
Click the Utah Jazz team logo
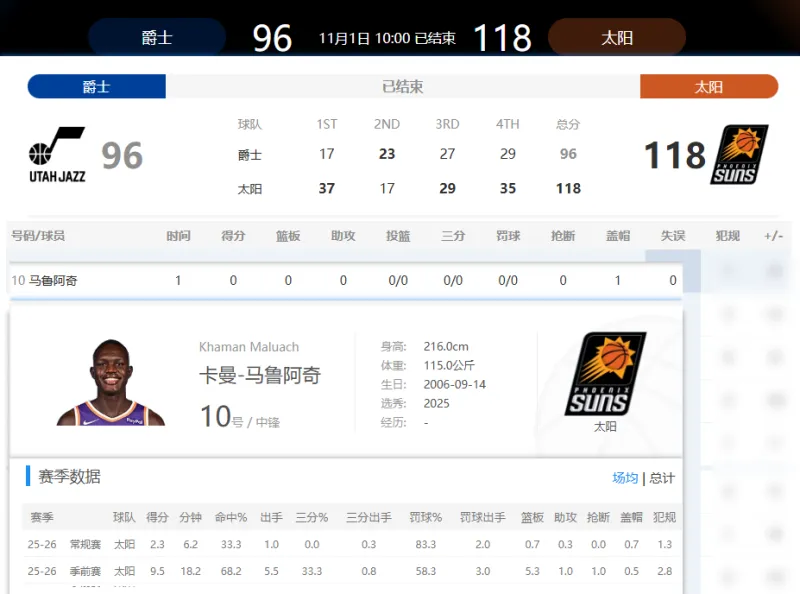(57, 155)
